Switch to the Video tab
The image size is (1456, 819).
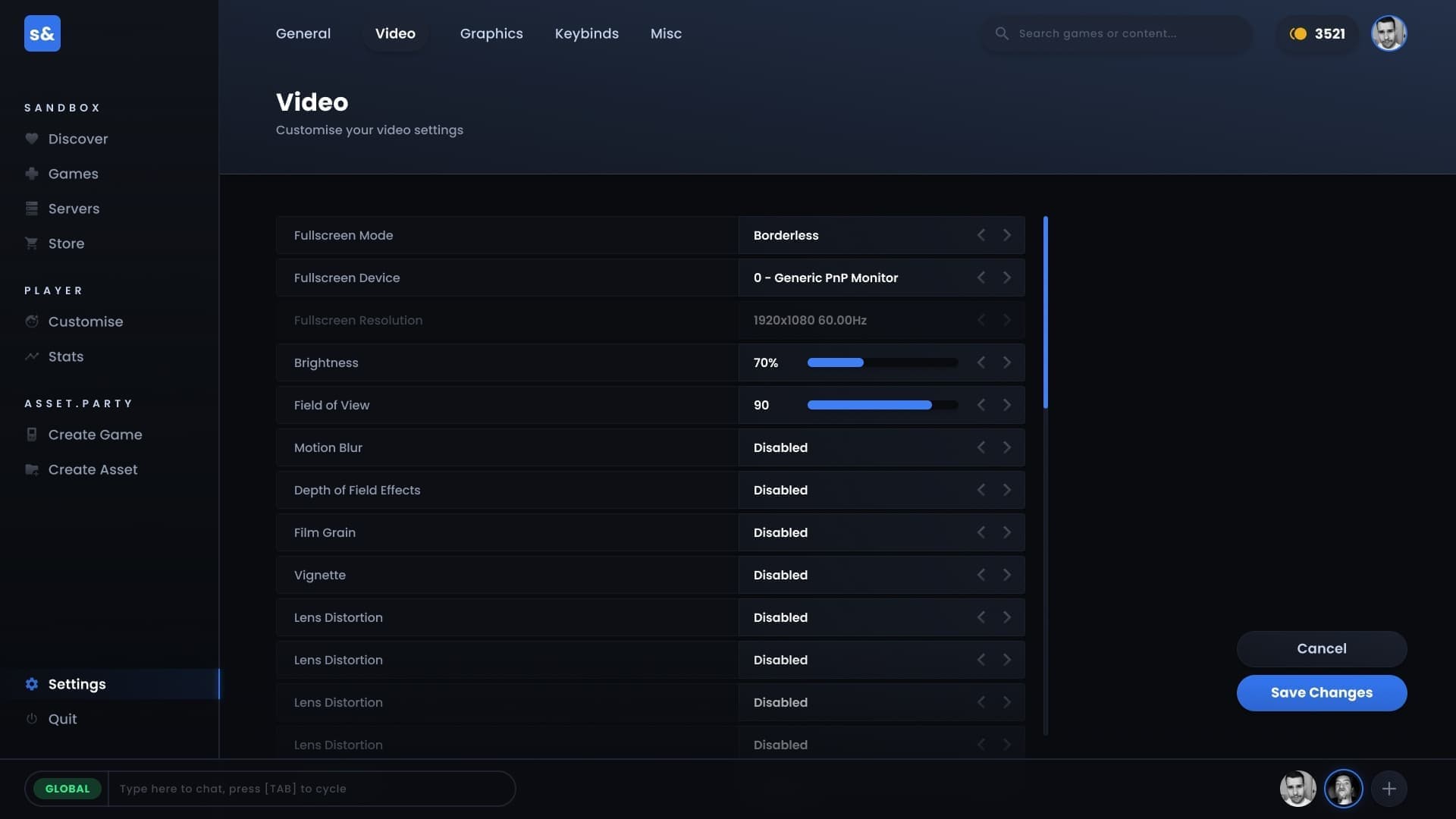(x=395, y=33)
